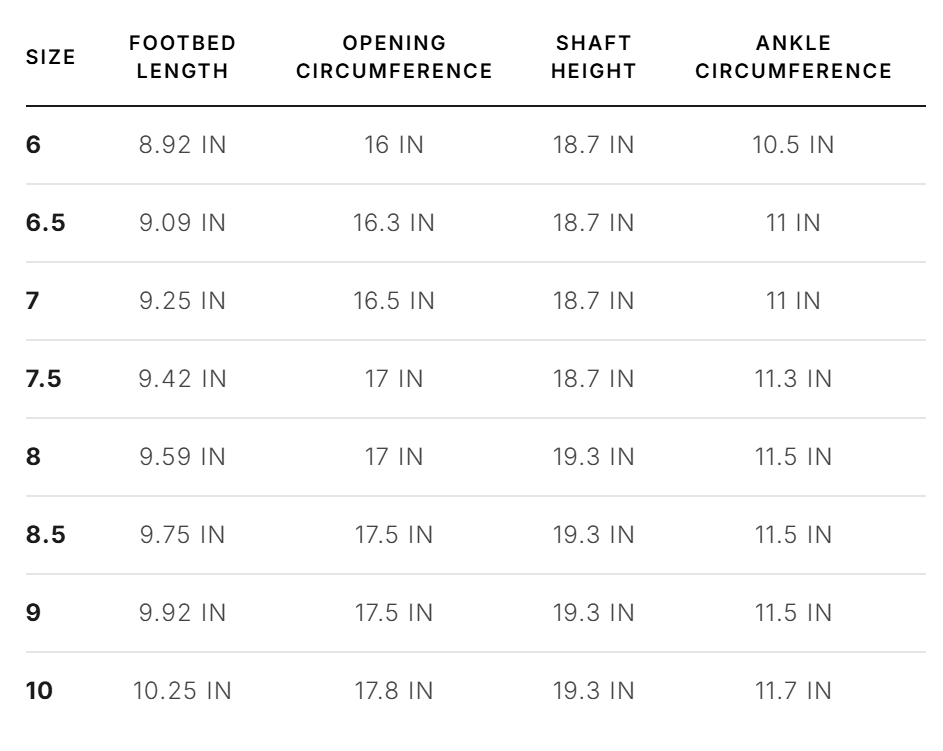The width and height of the screenshot is (943, 751).
Task: Select the size 7 row label
Action: pos(33,301)
